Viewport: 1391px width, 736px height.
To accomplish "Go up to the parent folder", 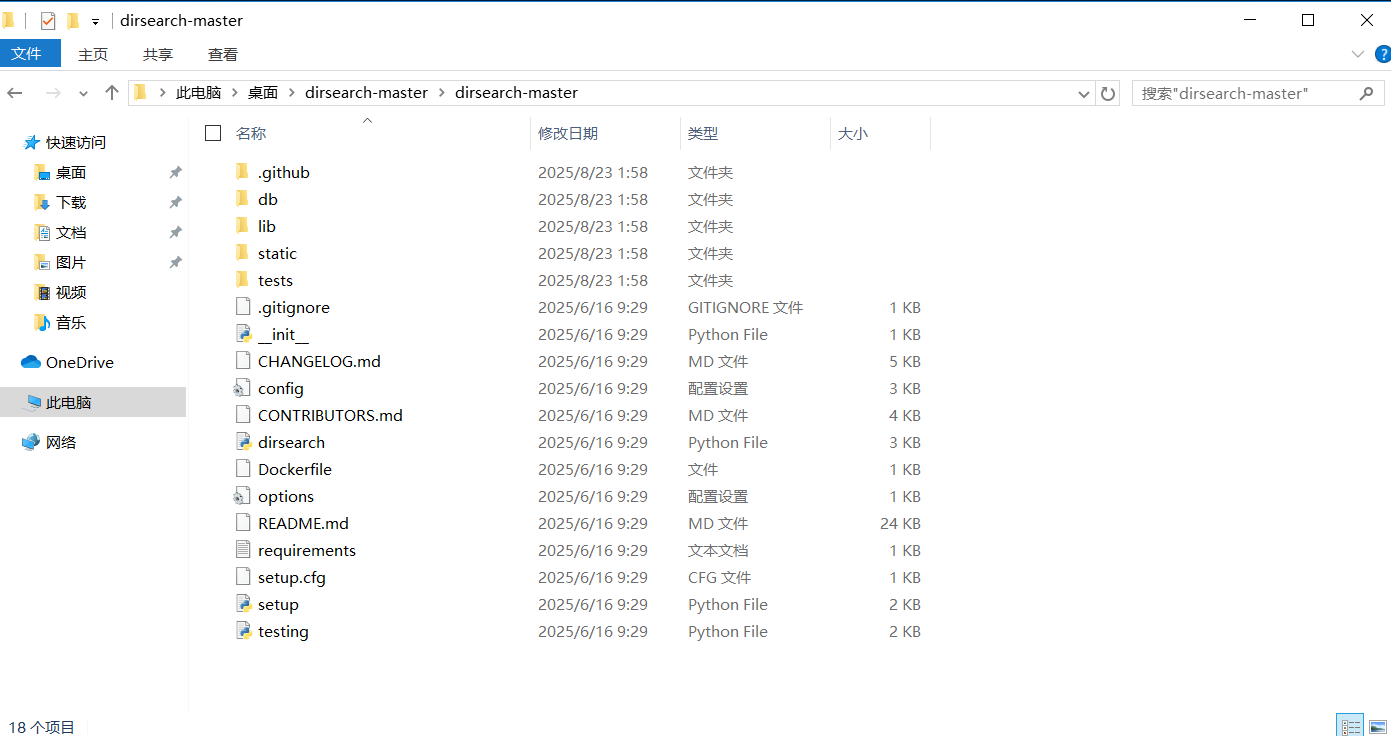I will coord(112,92).
